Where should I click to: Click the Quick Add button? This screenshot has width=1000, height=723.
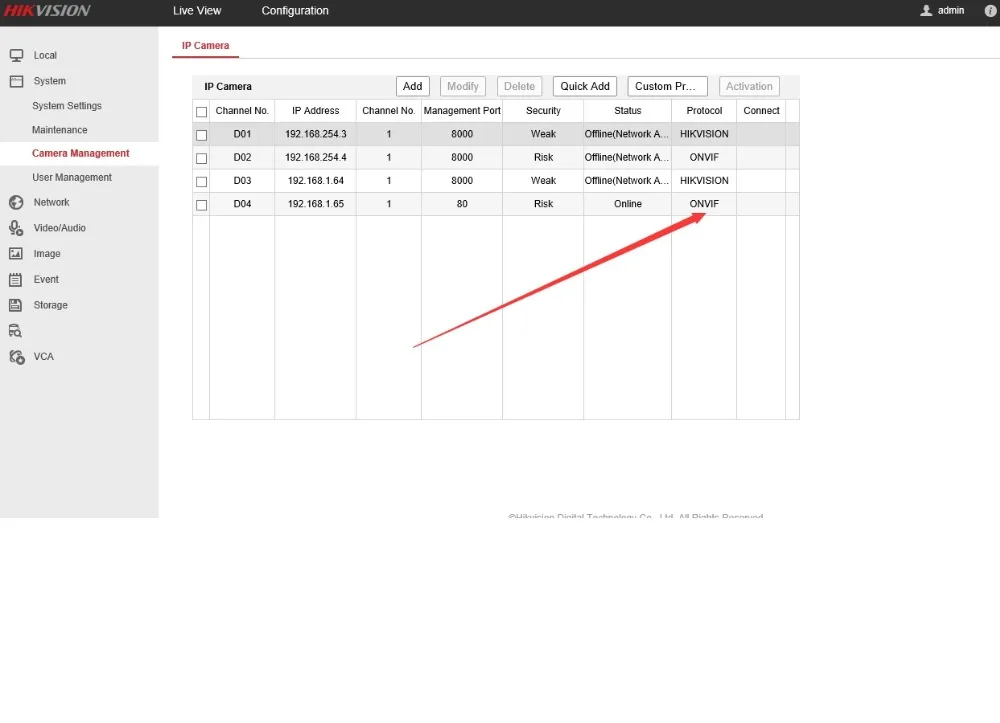point(585,87)
